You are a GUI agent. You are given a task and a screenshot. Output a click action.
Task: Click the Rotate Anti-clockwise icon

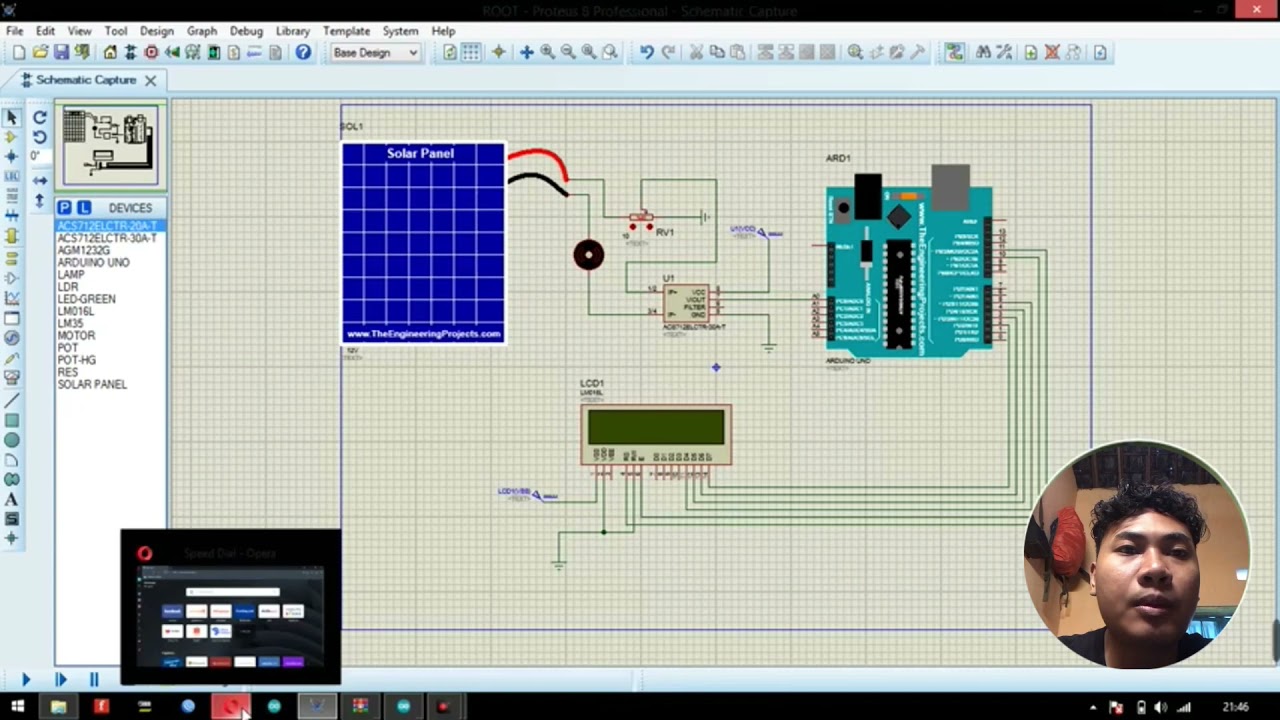[x=40, y=137]
